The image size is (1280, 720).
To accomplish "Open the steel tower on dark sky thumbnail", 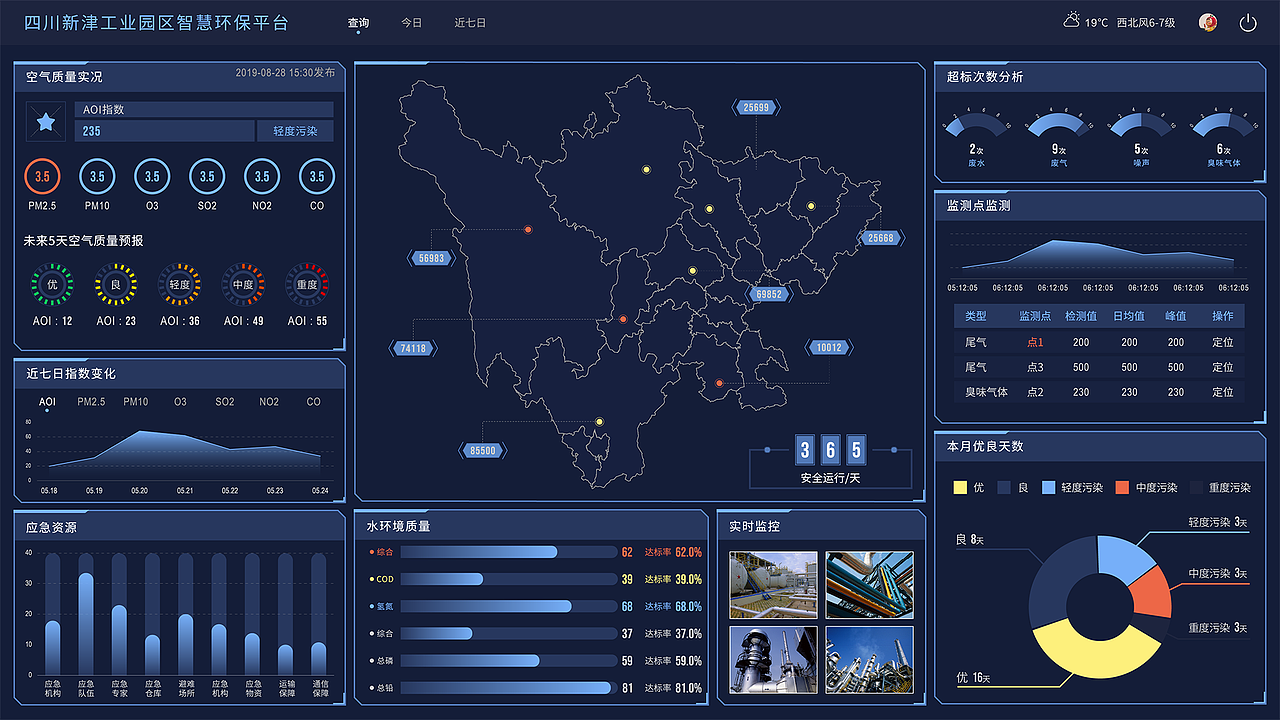I will tap(773, 660).
